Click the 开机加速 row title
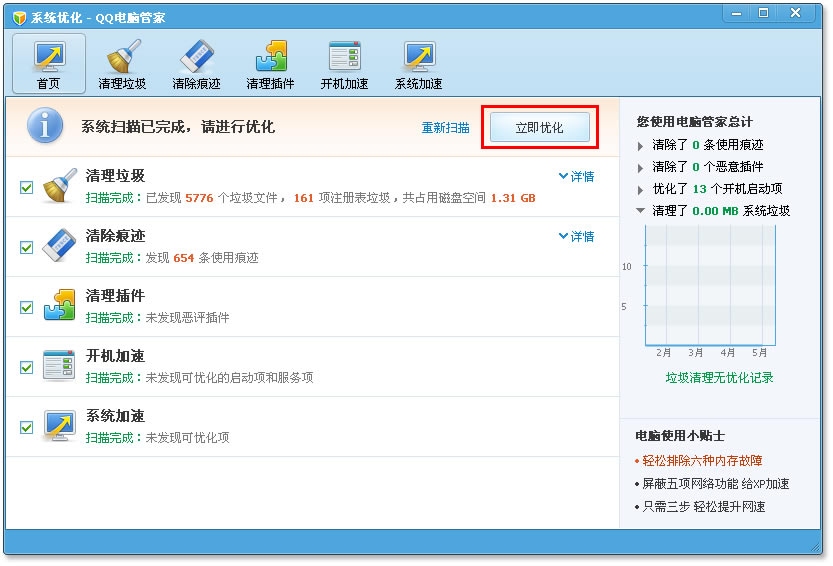 pos(115,356)
